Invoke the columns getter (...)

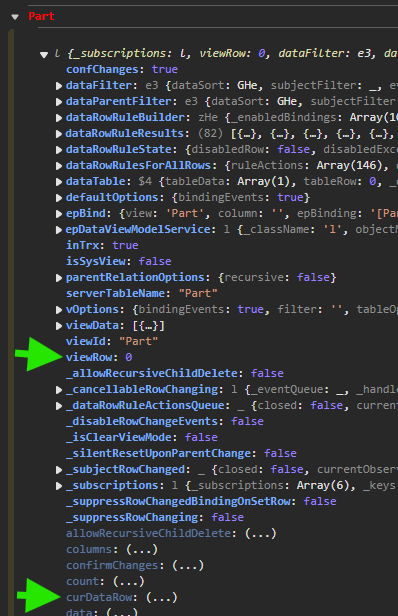pos(141,549)
